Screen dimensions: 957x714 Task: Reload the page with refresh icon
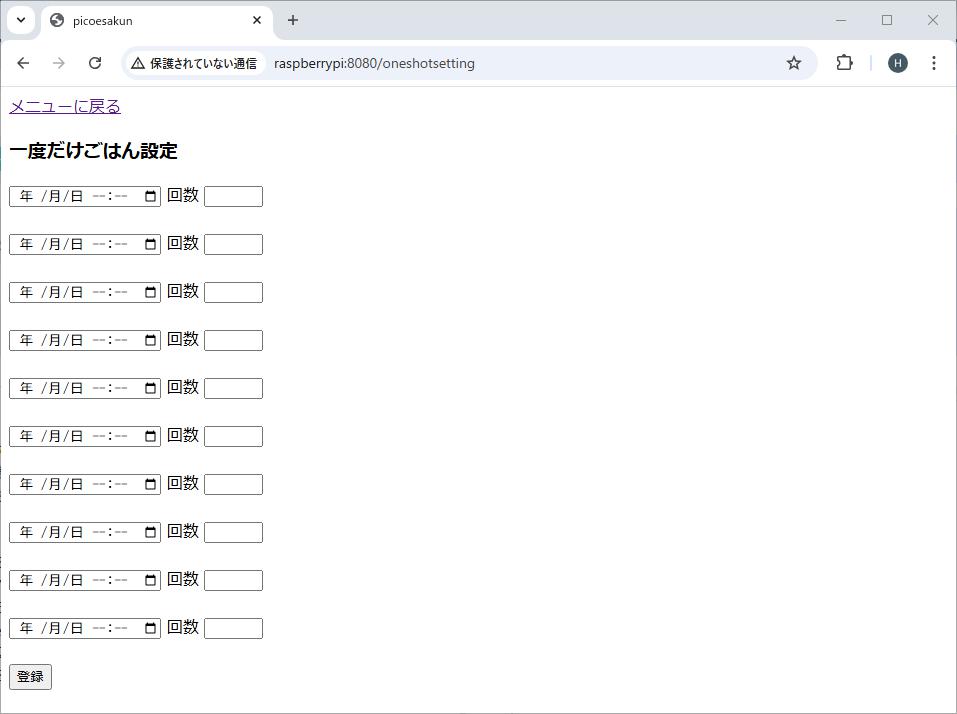tap(95, 63)
